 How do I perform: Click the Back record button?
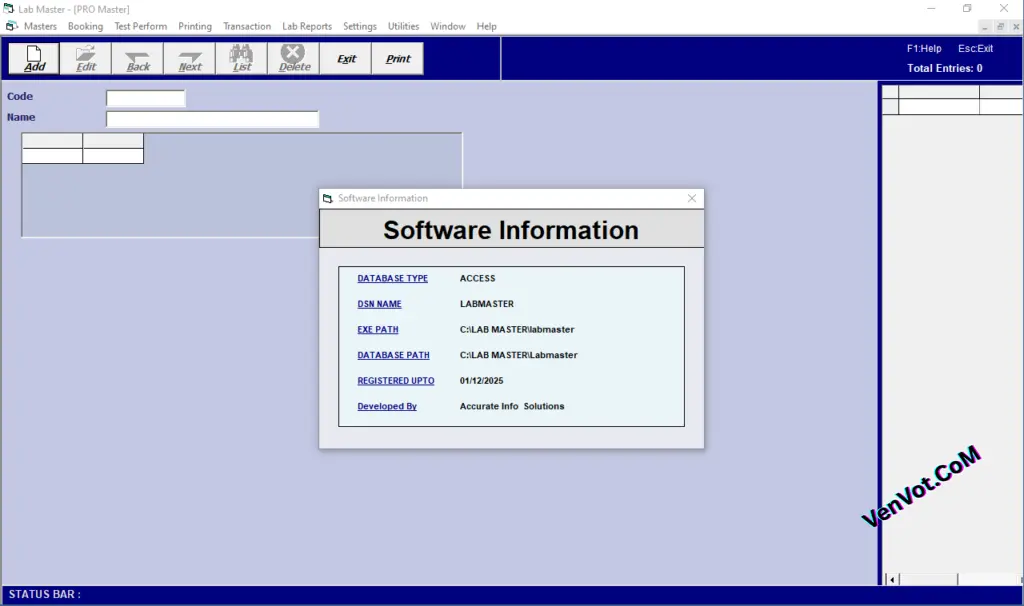[x=138, y=59]
